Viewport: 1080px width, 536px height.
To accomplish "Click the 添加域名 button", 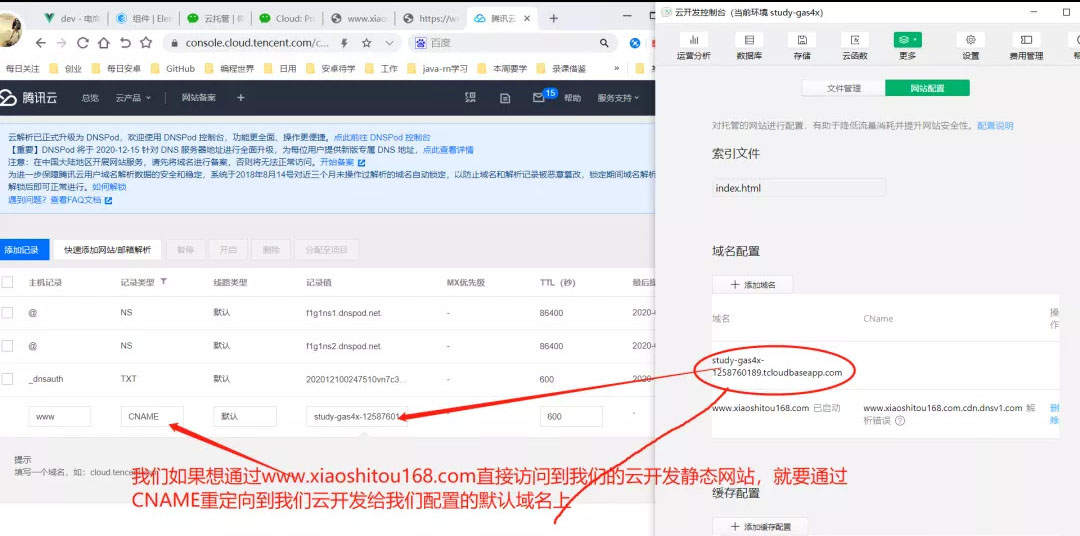I will tap(753, 284).
